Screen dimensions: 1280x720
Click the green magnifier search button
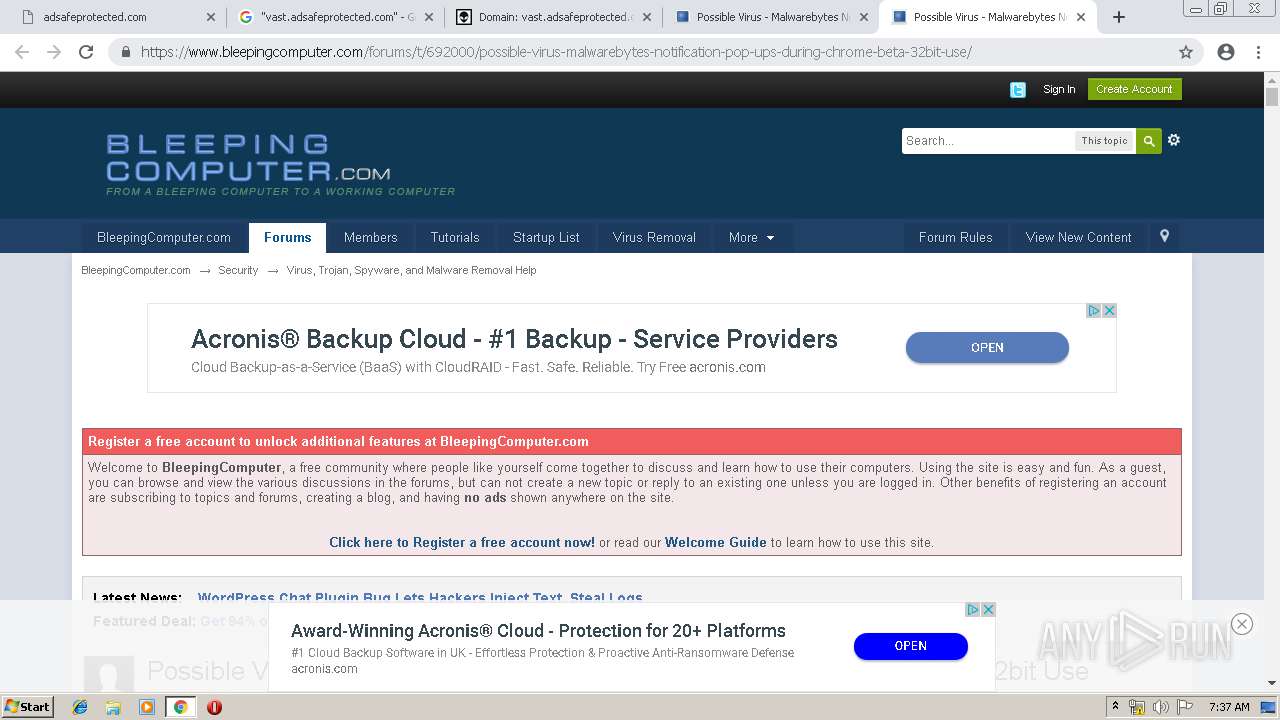pyautogui.click(x=1149, y=141)
